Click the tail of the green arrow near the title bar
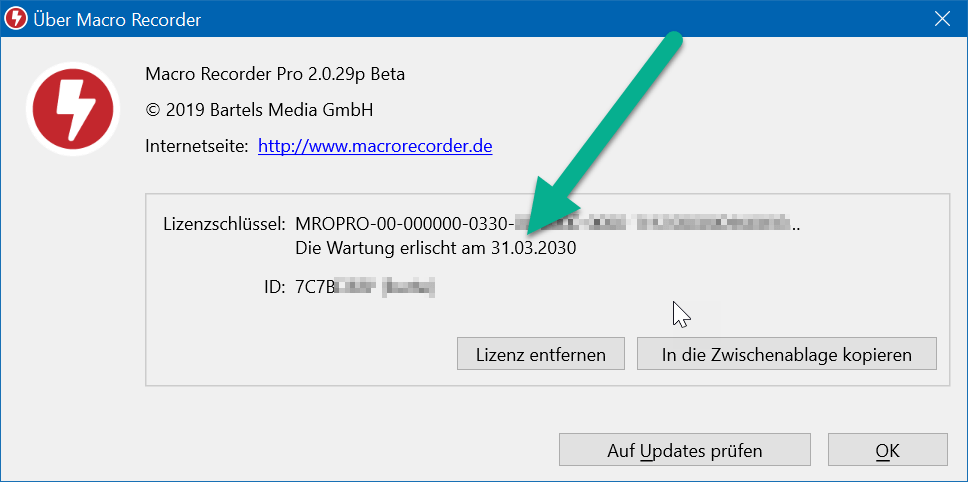This screenshot has width=968, height=482. [x=674, y=40]
